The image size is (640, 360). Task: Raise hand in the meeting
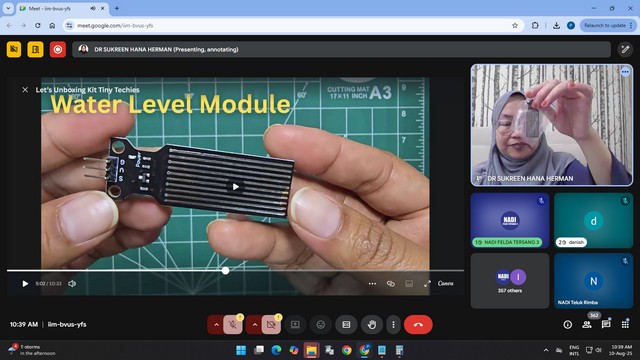point(371,324)
